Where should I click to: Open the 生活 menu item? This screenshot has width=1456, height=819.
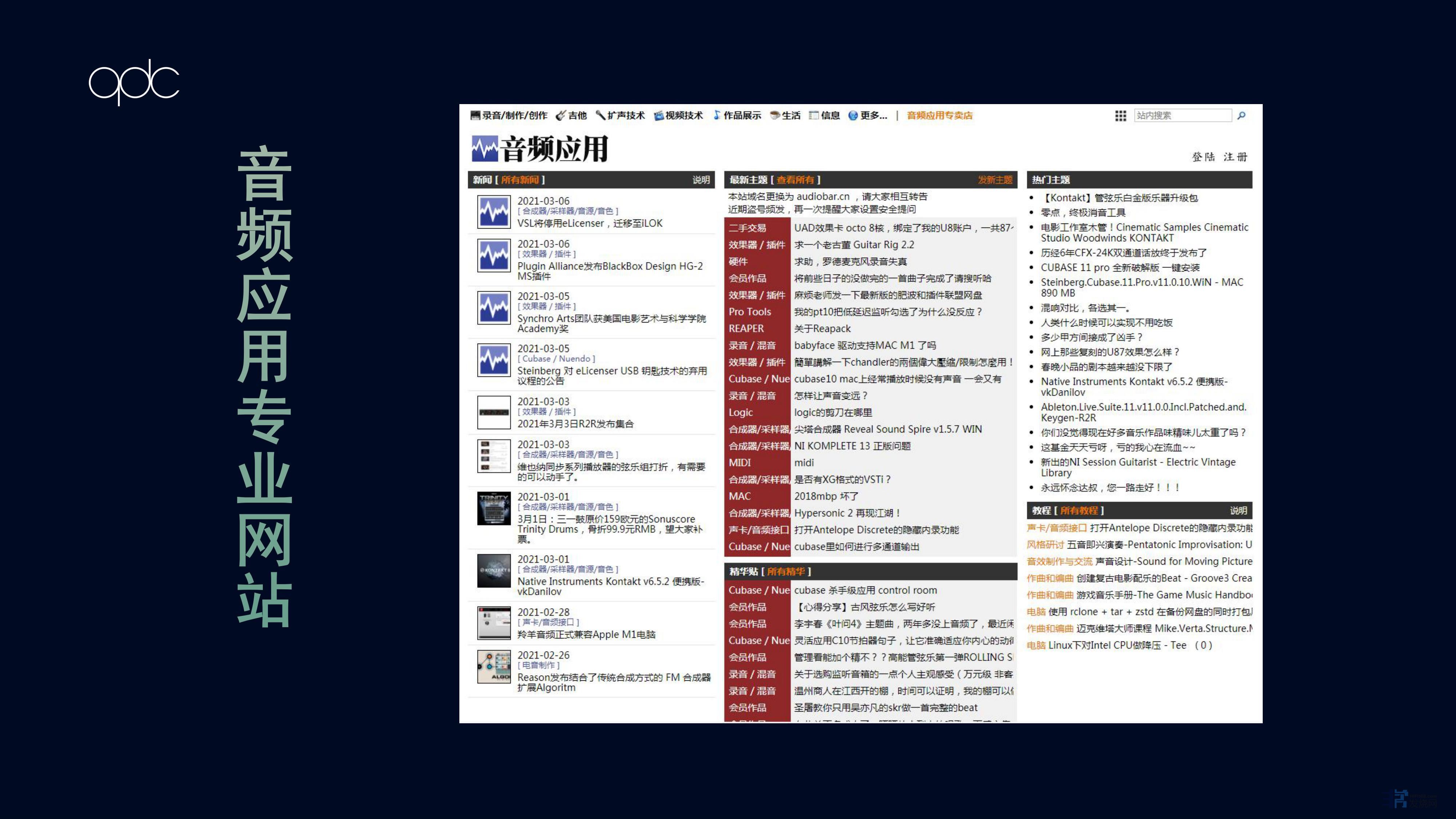pyautogui.click(x=791, y=115)
